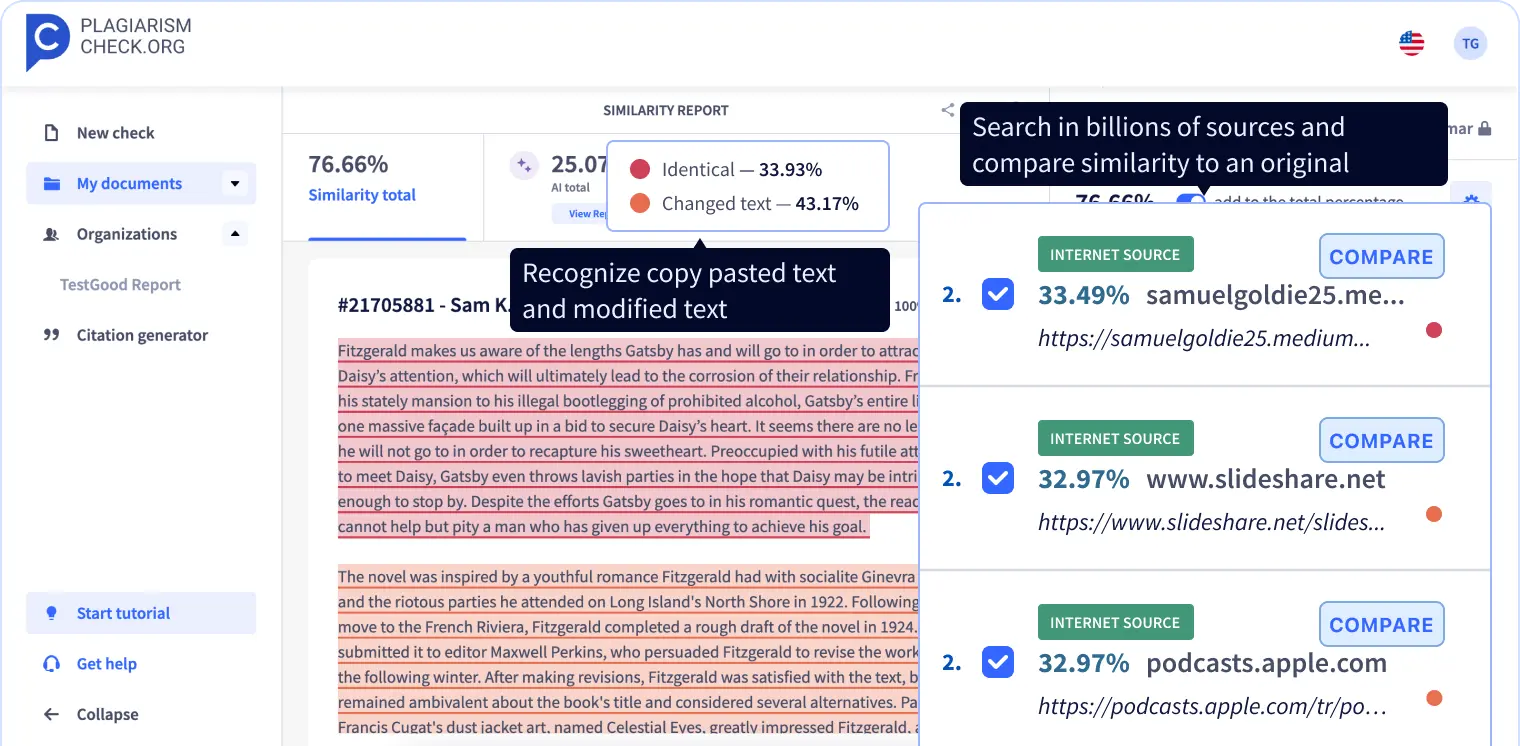This screenshot has width=1520, height=746.
Task: Click Compare next to podcasts.apple.com
Action: (x=1381, y=624)
